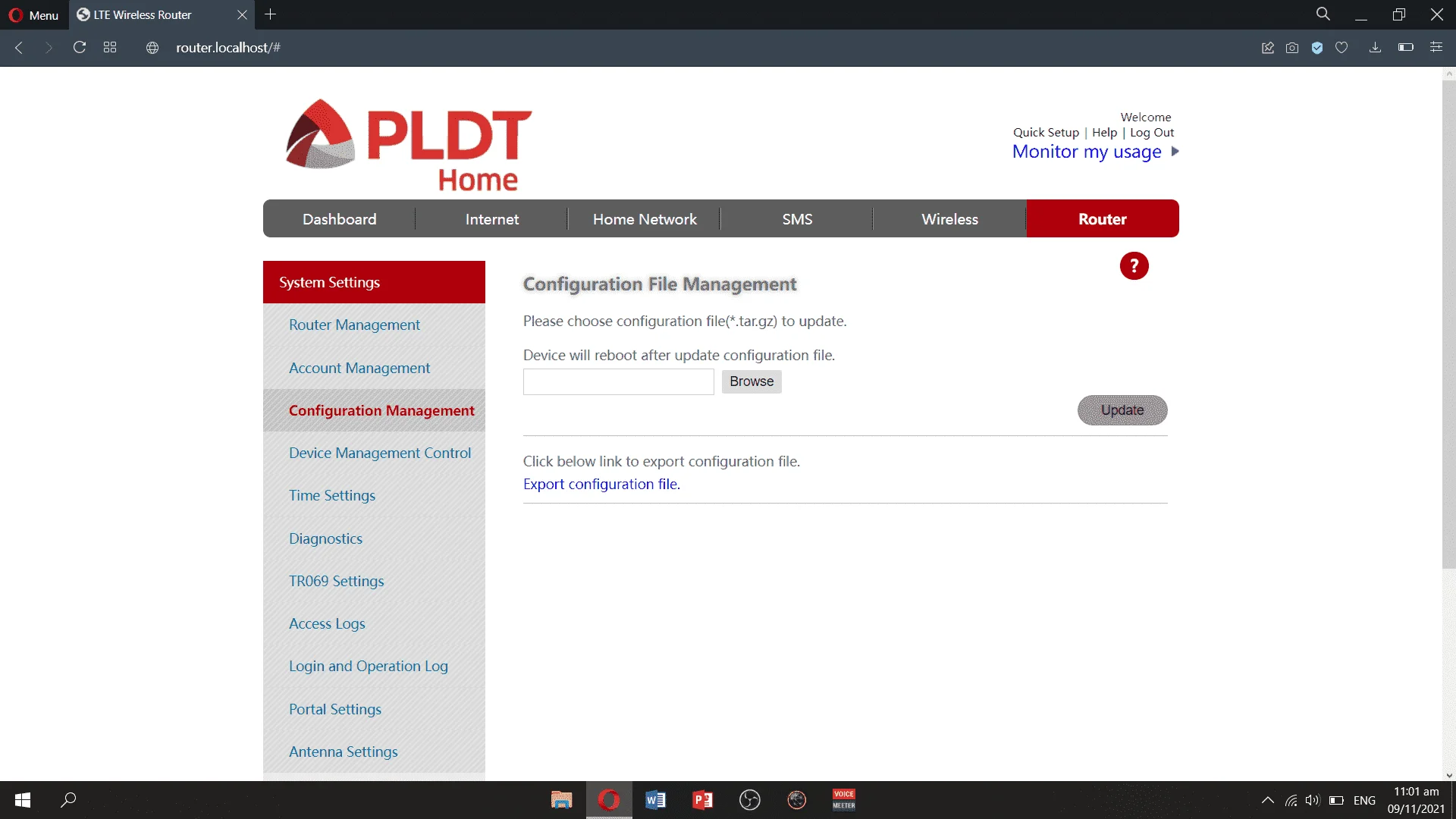Add page to bookmarks heart icon
The width and height of the screenshot is (1456, 819).
click(x=1341, y=48)
